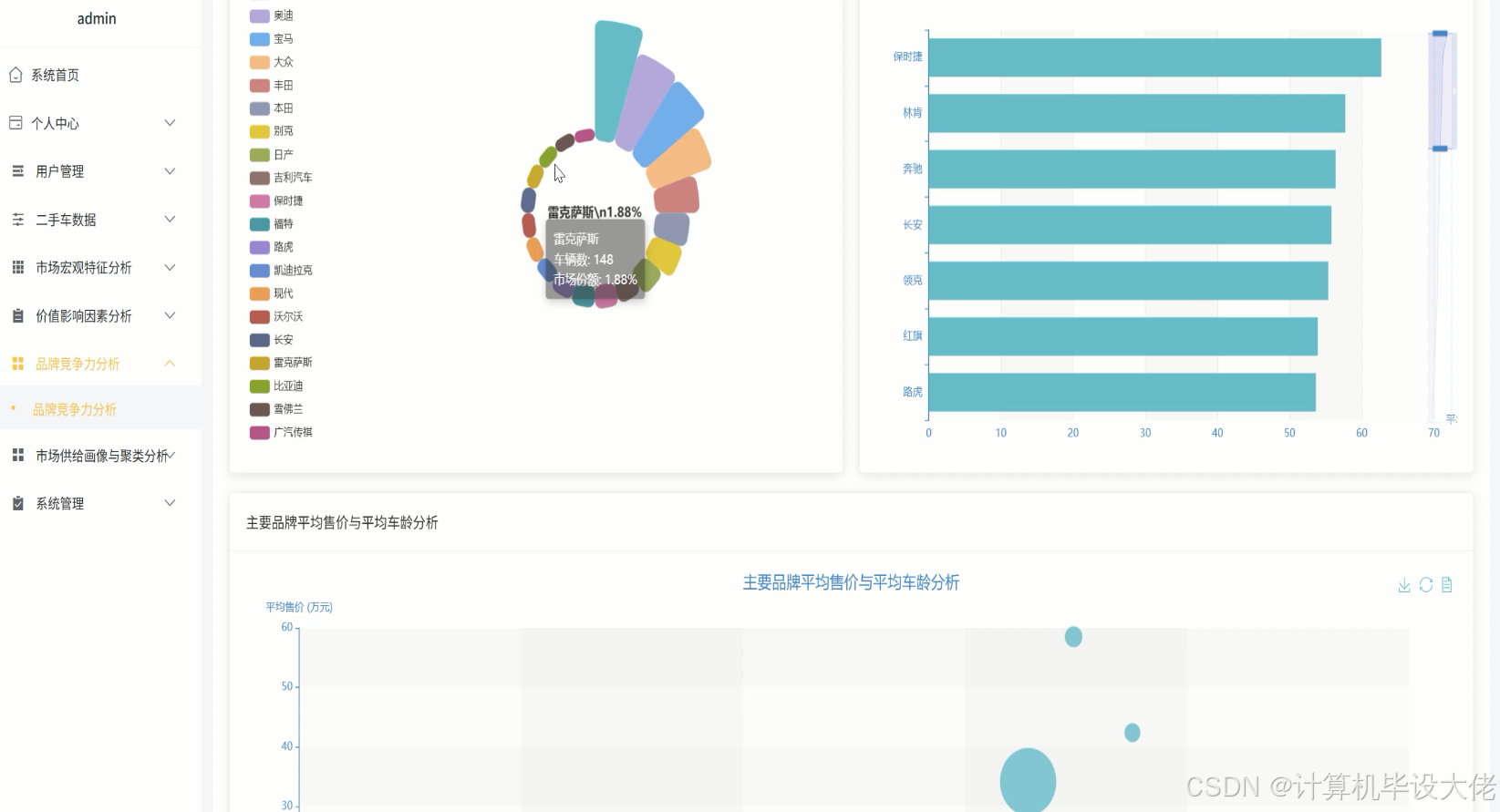Toggle the 路虎 legend entry
Screen dimensions: 1500x812
(272, 247)
